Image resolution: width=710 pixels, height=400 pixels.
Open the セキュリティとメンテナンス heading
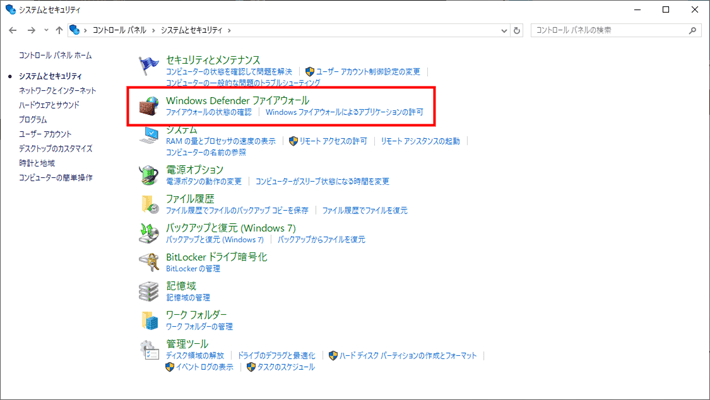213,60
